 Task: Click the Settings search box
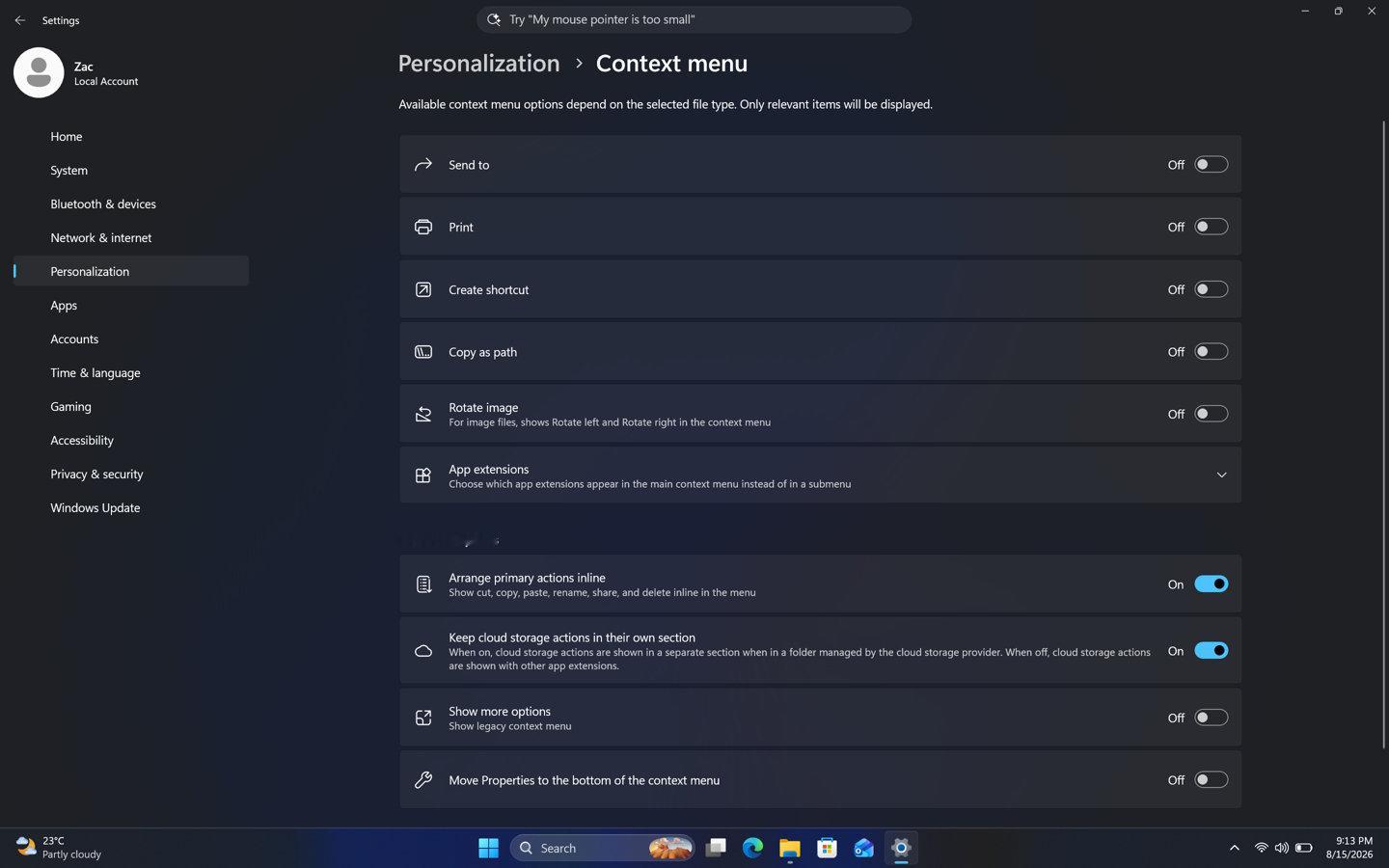click(x=694, y=19)
